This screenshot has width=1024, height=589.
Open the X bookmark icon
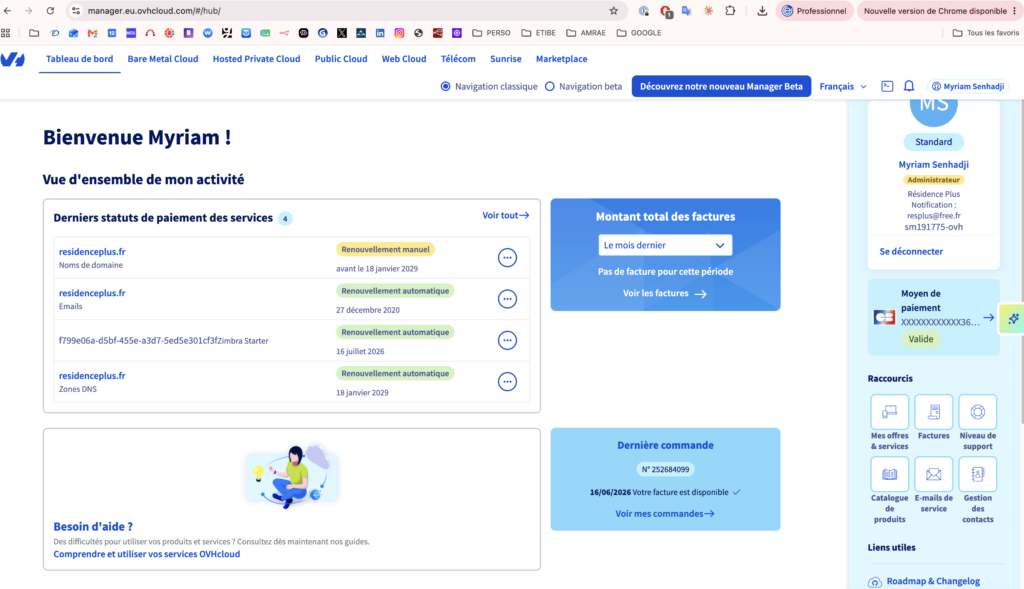[342, 33]
